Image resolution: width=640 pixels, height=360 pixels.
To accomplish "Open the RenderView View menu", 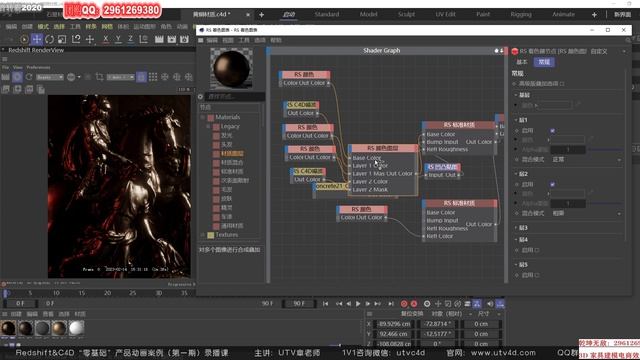I will pyautogui.click(x=18, y=67).
